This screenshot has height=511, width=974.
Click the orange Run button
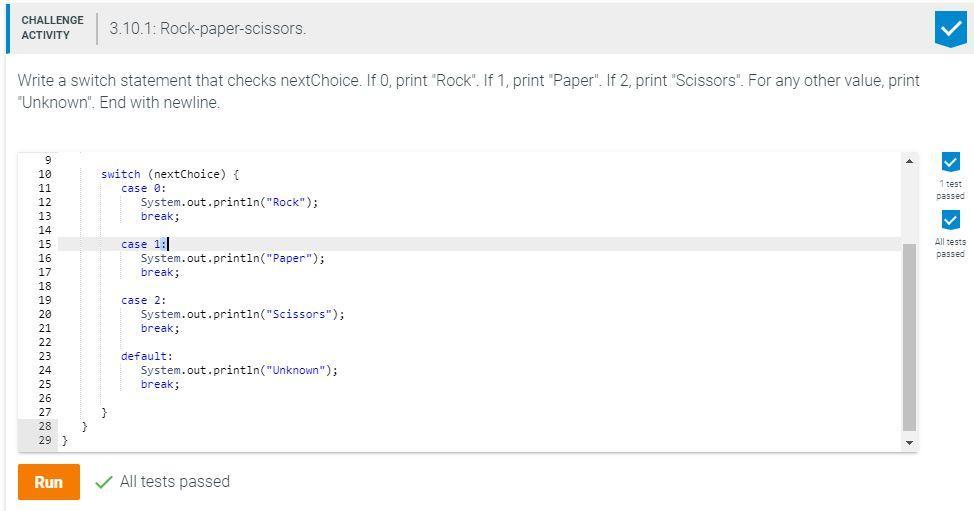pos(48,482)
